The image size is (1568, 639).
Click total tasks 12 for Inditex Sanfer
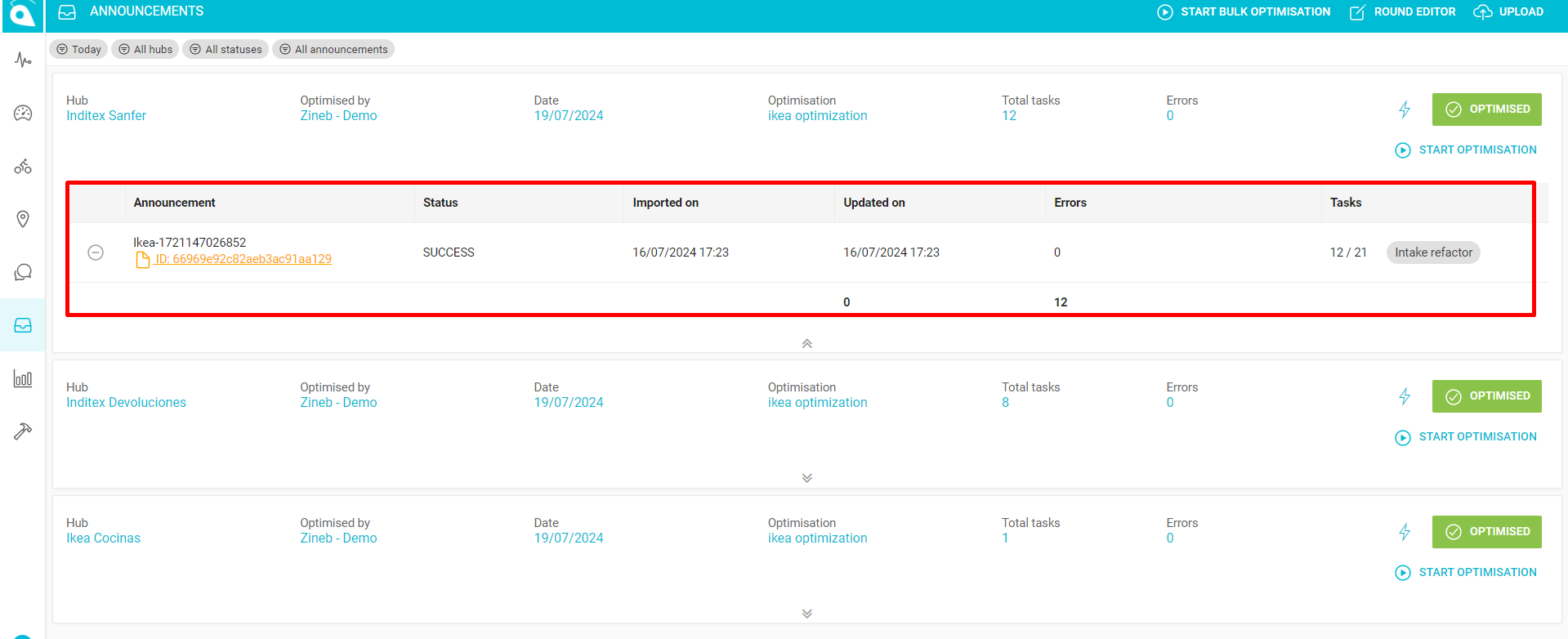tap(1009, 116)
